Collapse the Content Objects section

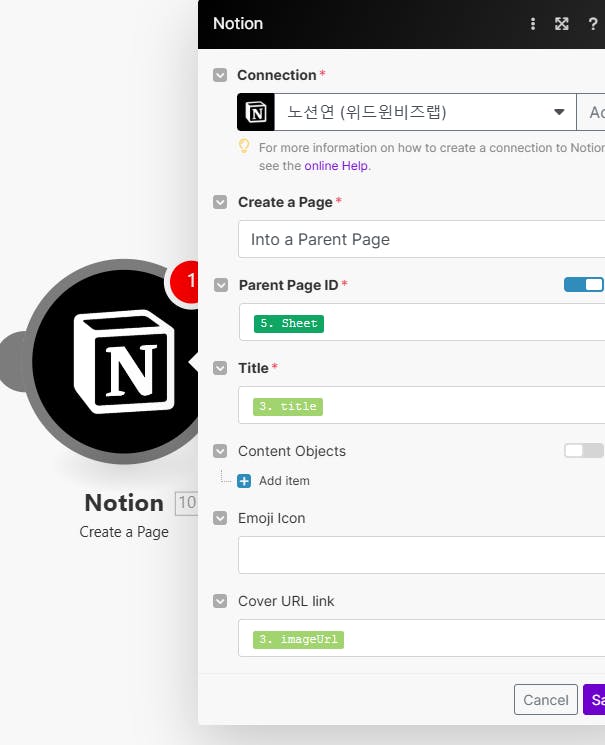220,451
